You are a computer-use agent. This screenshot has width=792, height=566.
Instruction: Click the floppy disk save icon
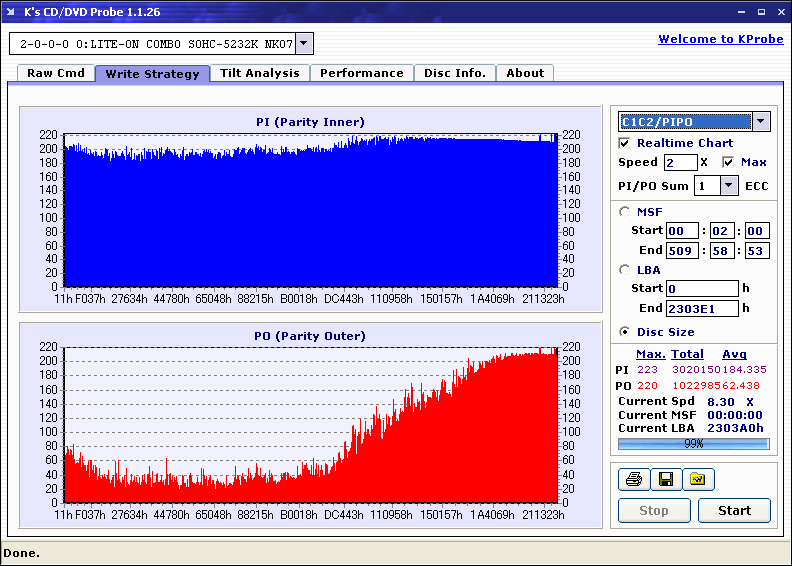(x=665, y=480)
